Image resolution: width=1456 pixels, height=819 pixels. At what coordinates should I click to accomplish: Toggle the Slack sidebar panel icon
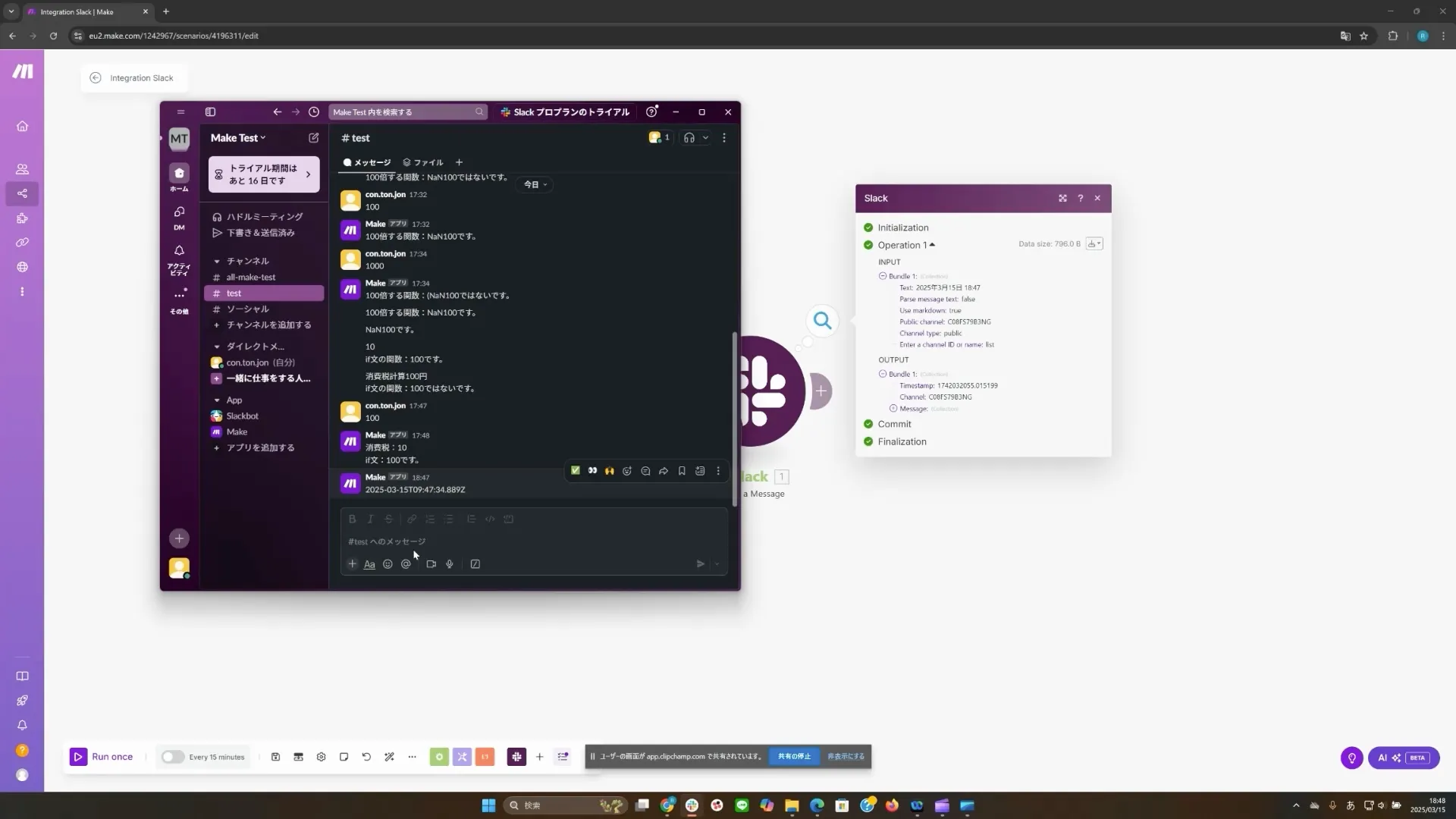click(x=210, y=112)
